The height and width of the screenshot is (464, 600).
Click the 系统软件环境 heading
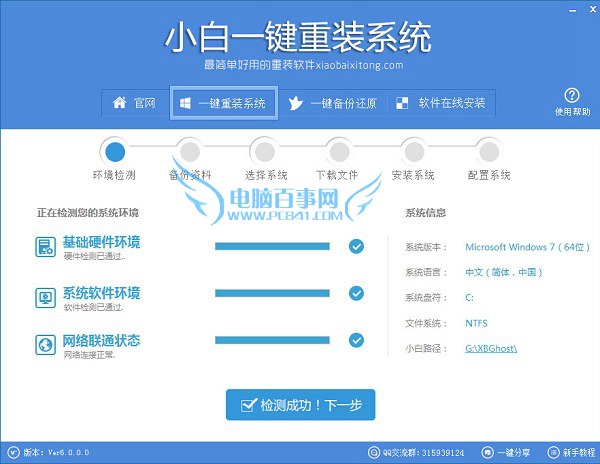101,293
